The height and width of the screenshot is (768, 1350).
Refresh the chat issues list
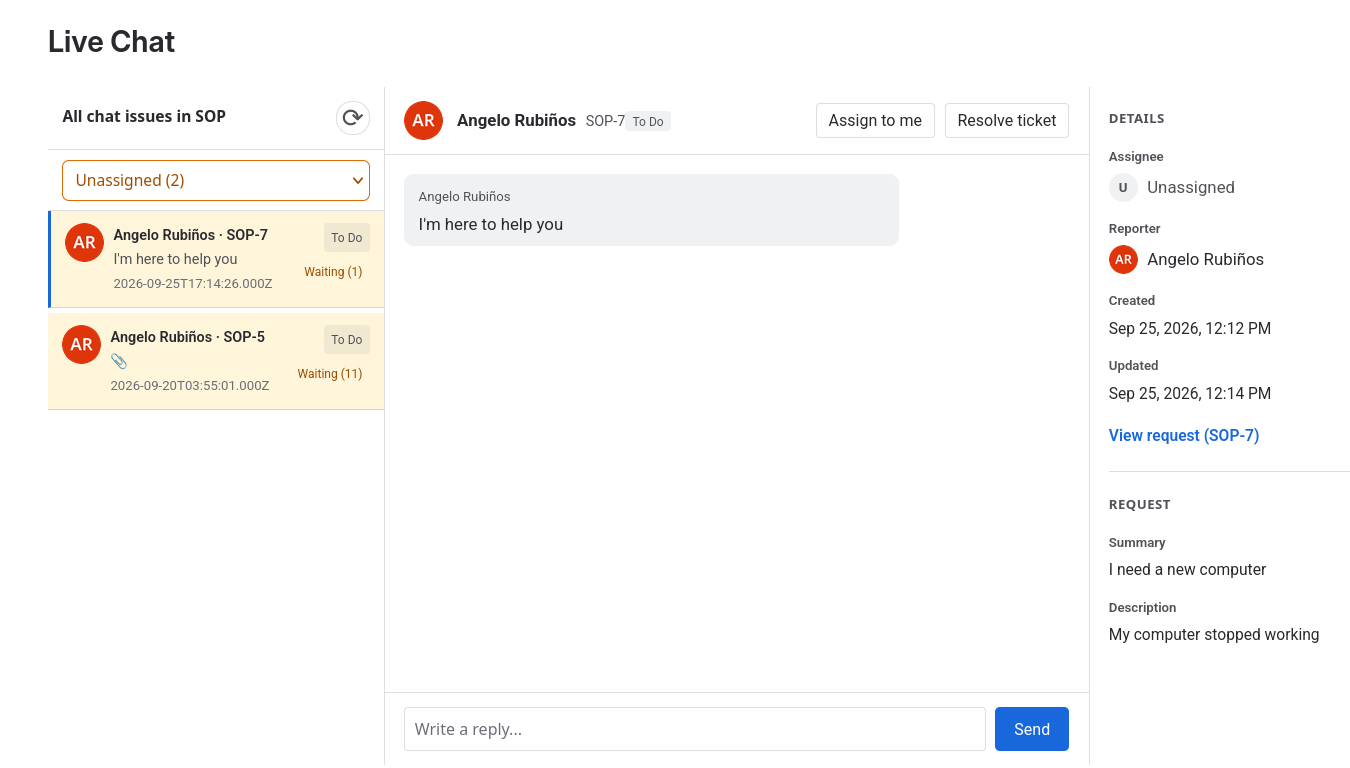point(353,118)
